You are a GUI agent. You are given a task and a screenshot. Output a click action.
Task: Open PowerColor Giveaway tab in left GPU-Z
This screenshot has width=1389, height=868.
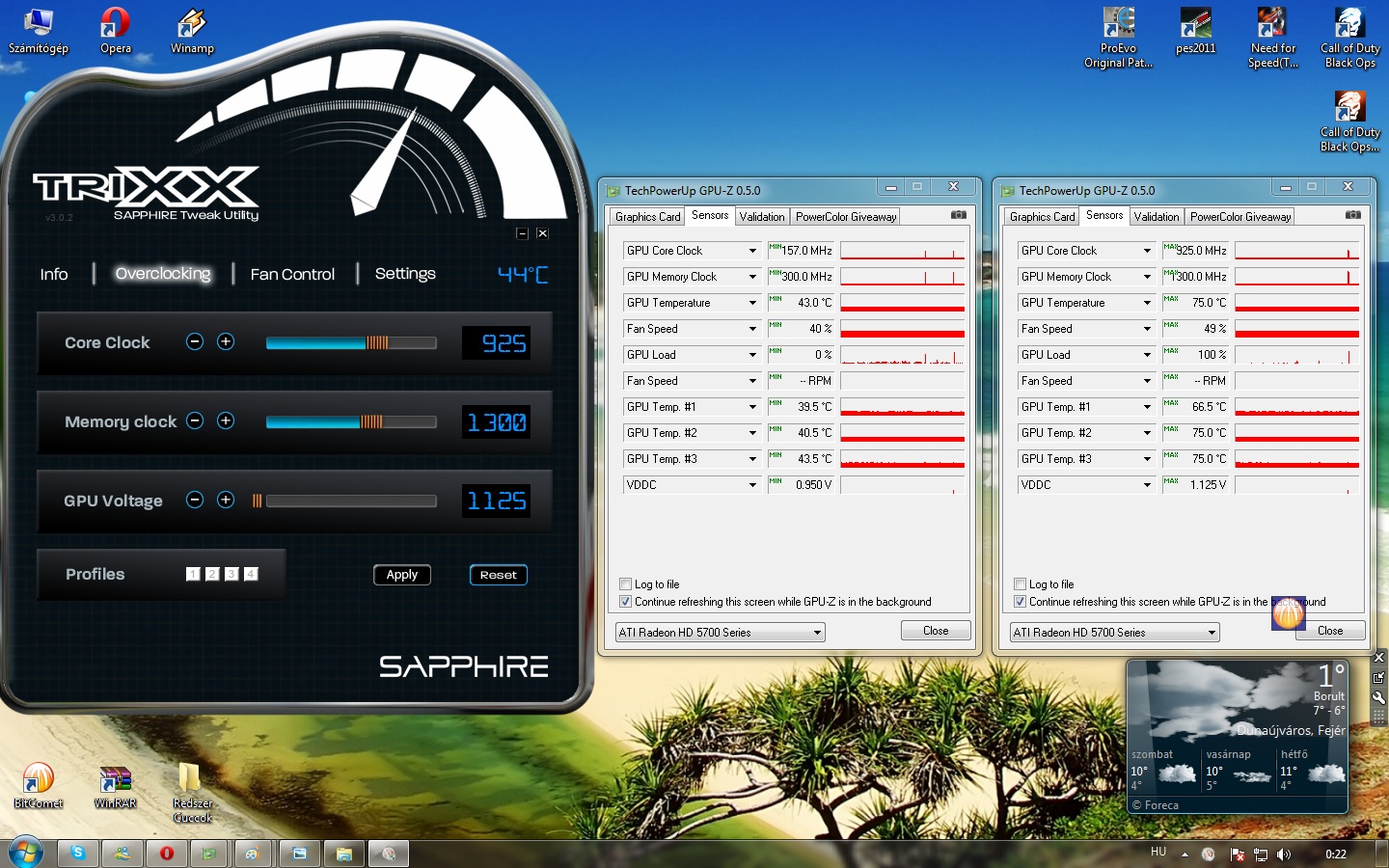click(846, 217)
